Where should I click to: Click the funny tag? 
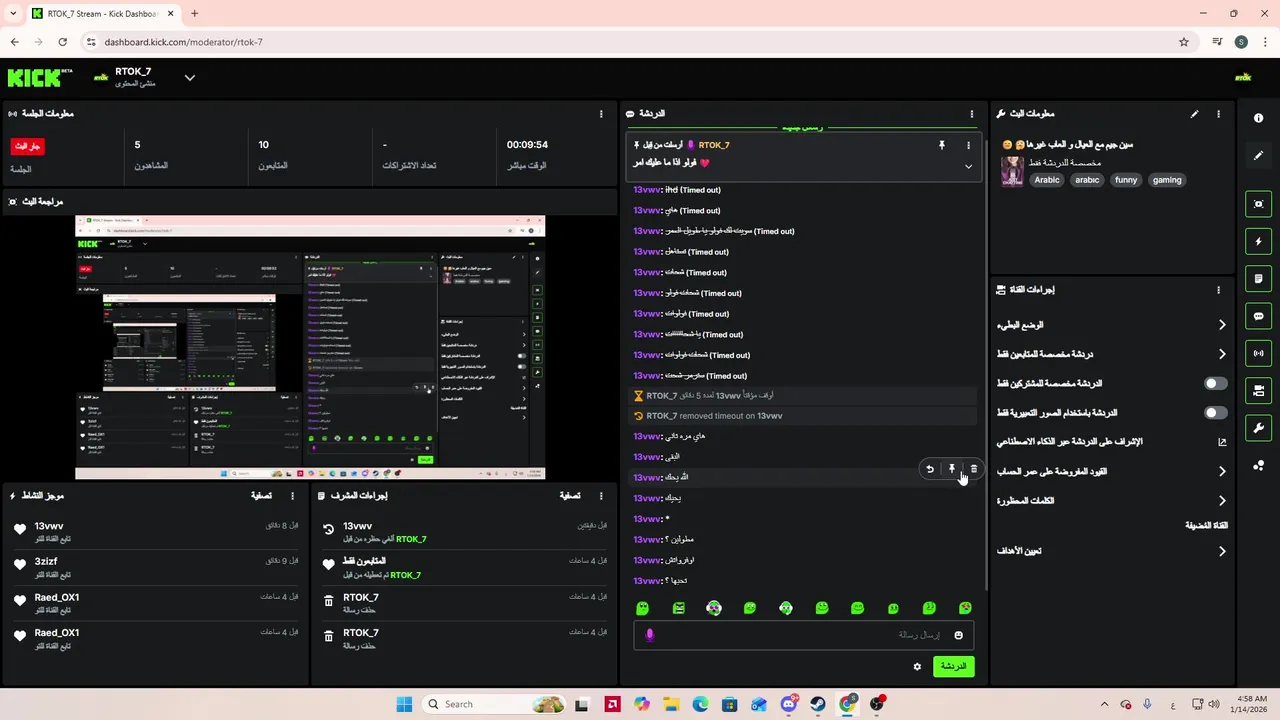coord(1126,180)
